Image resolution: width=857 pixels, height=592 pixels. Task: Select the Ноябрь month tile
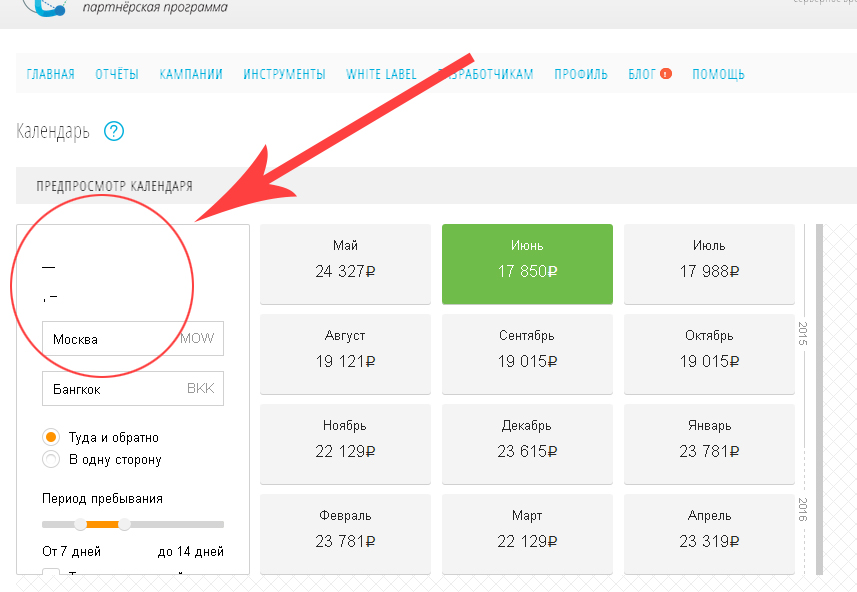[x=345, y=444]
